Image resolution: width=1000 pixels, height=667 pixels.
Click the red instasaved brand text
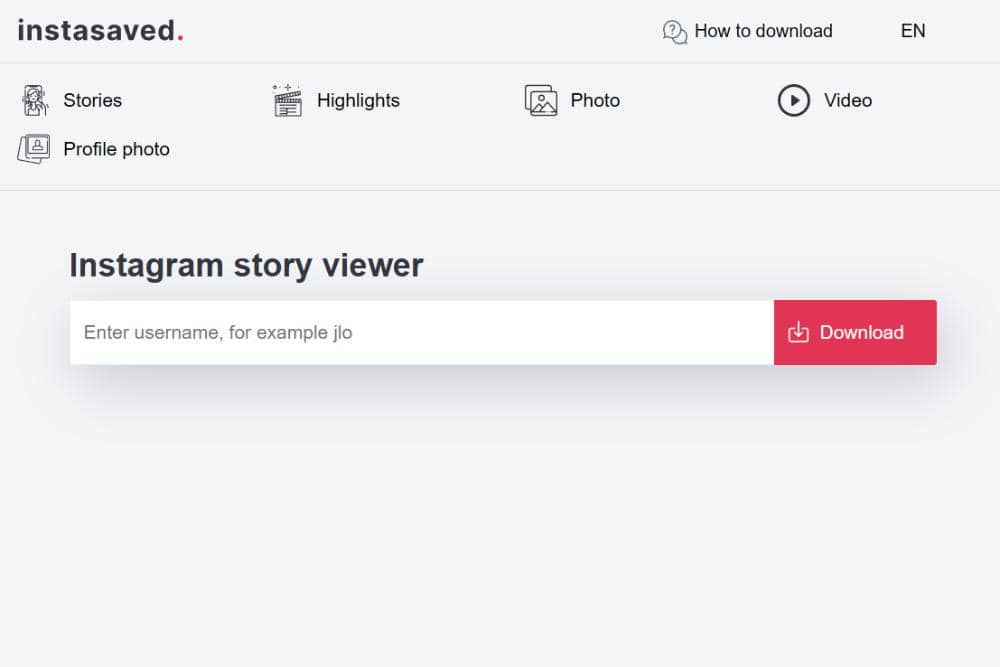pos(95,30)
